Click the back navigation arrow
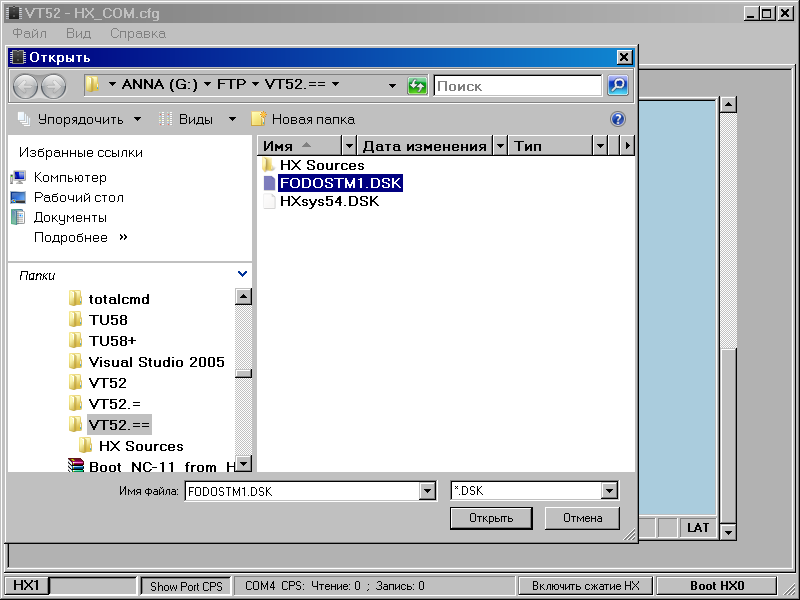This screenshot has height=600, width=800. click(x=25, y=86)
